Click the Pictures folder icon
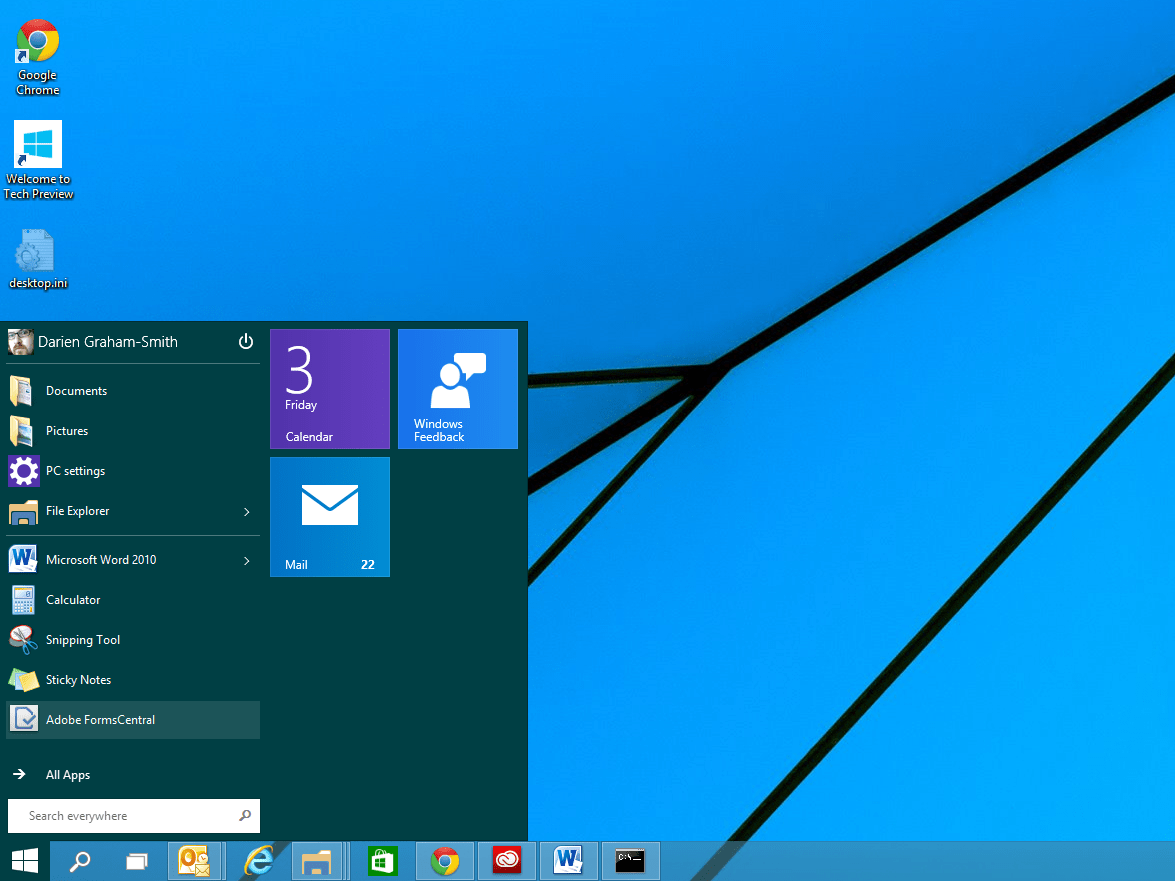 (x=22, y=431)
